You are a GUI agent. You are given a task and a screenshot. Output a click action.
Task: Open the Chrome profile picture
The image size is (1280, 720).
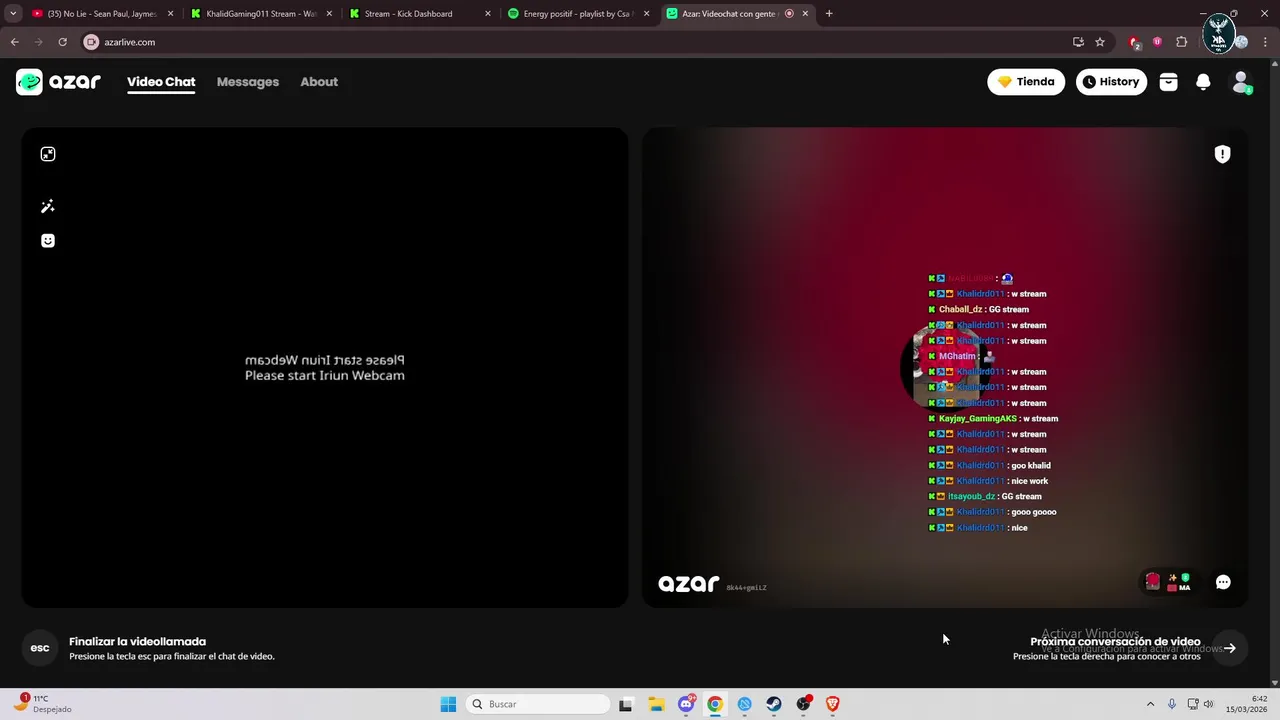coord(1241,42)
